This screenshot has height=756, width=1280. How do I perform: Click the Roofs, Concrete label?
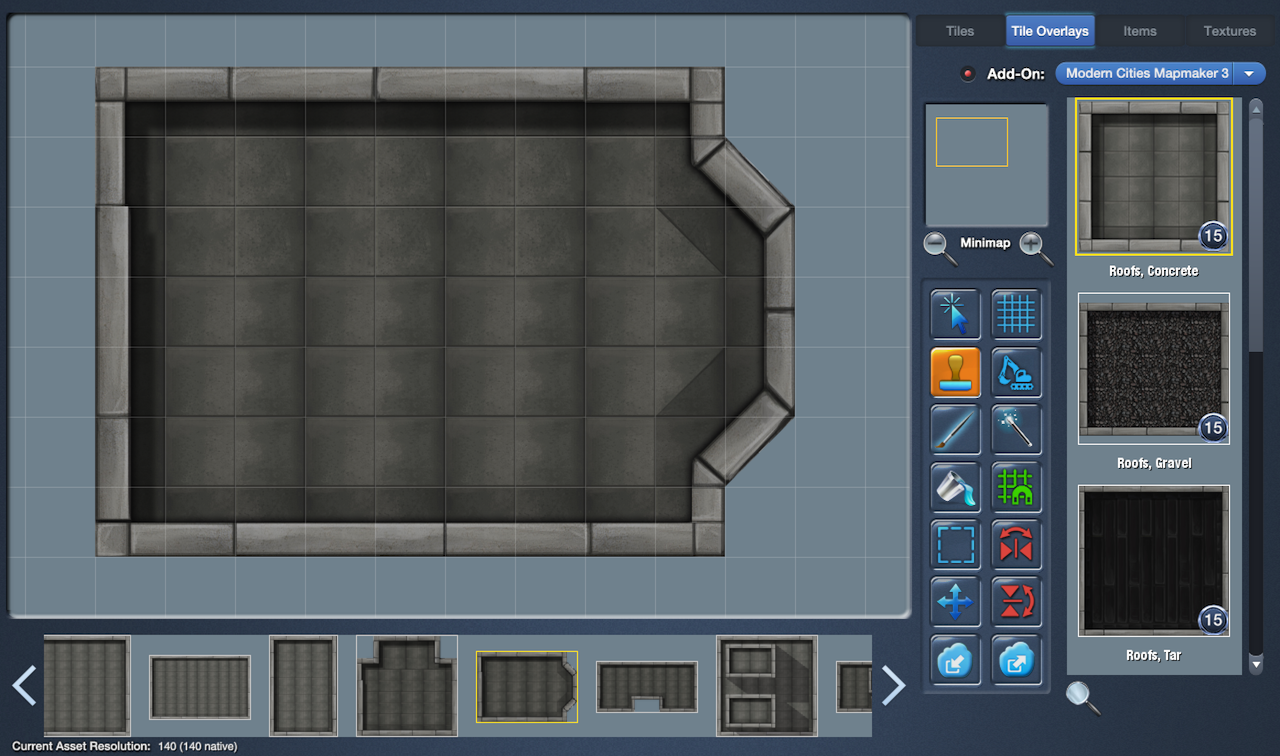pos(1154,271)
